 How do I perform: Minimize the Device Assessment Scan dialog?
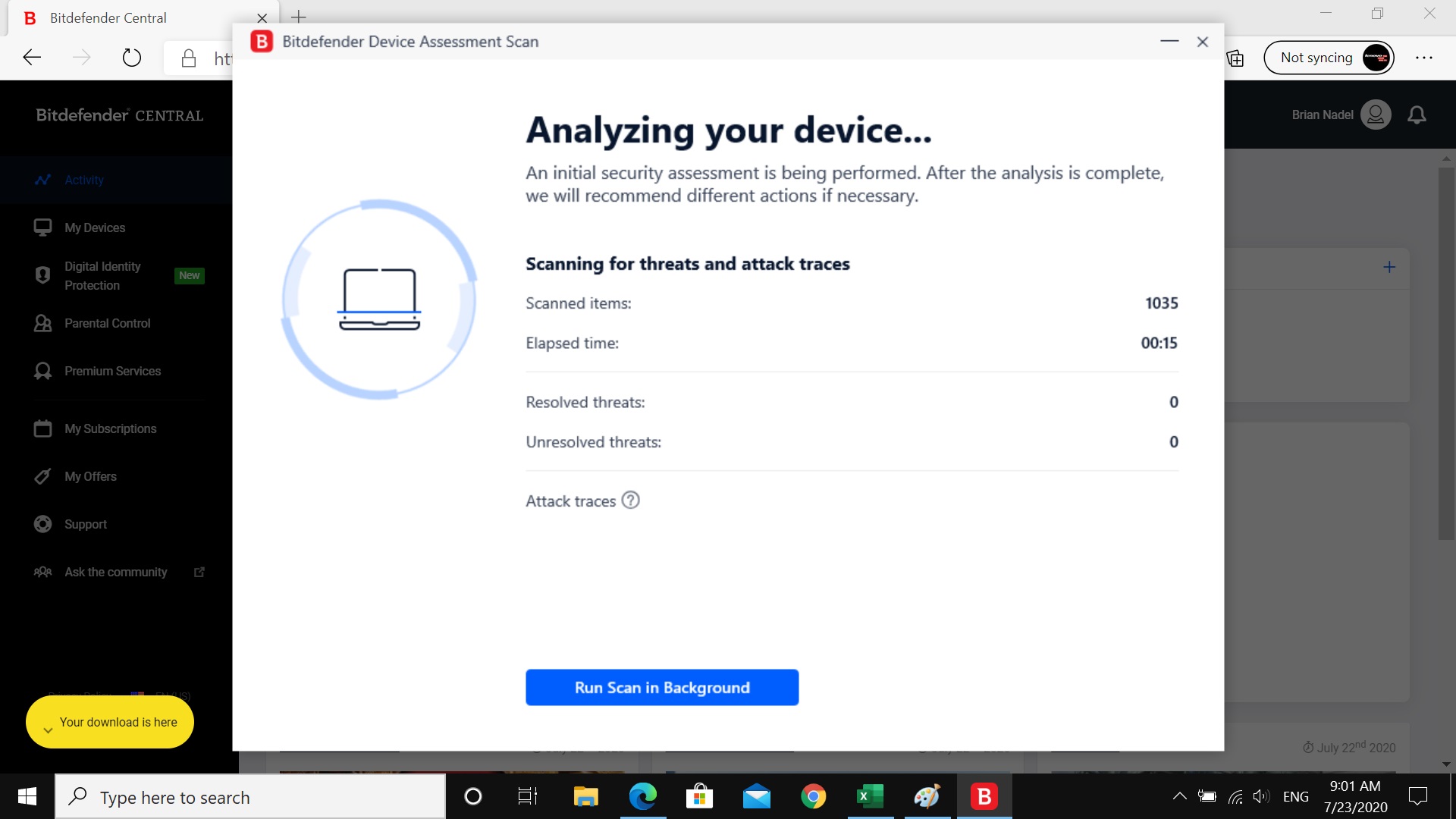(1169, 41)
